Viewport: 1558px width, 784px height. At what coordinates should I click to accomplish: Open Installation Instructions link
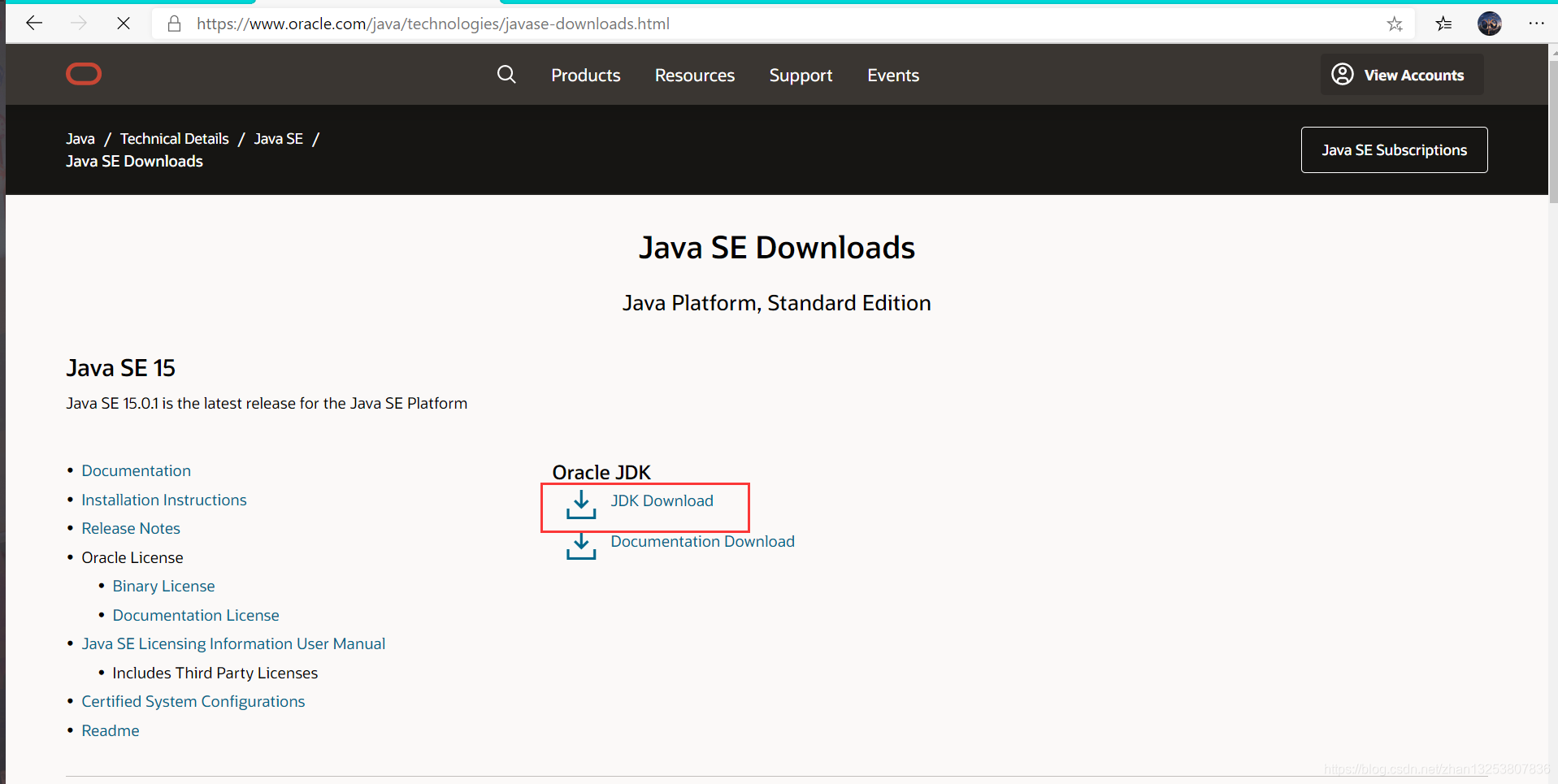[164, 500]
